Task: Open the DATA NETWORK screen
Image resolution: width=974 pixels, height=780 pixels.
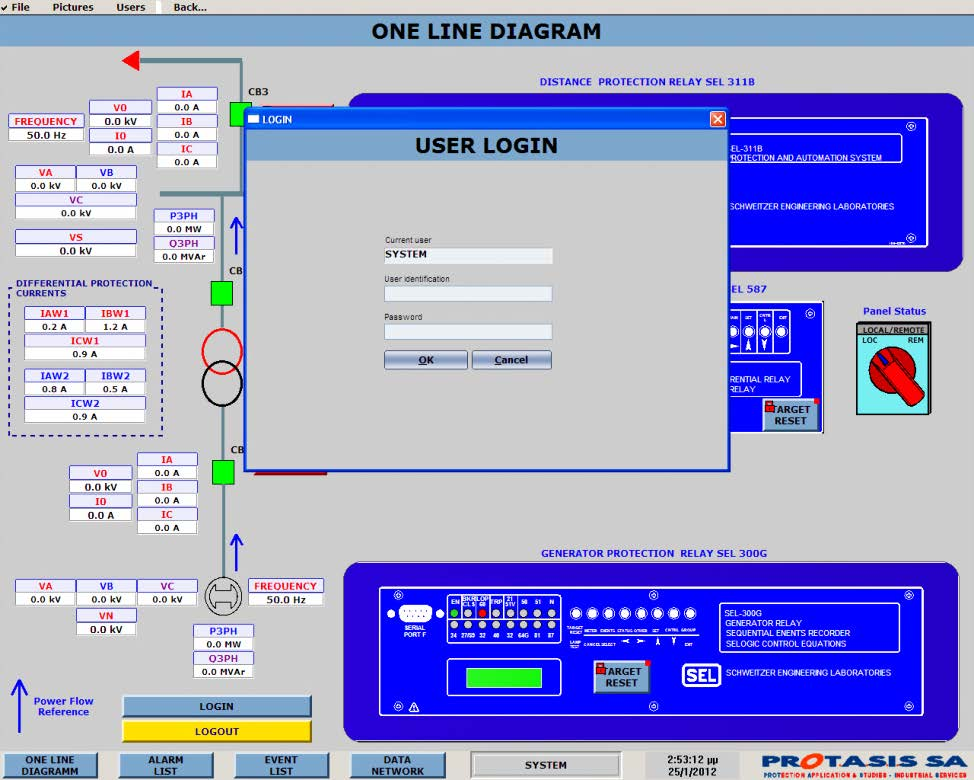Action: click(398, 765)
